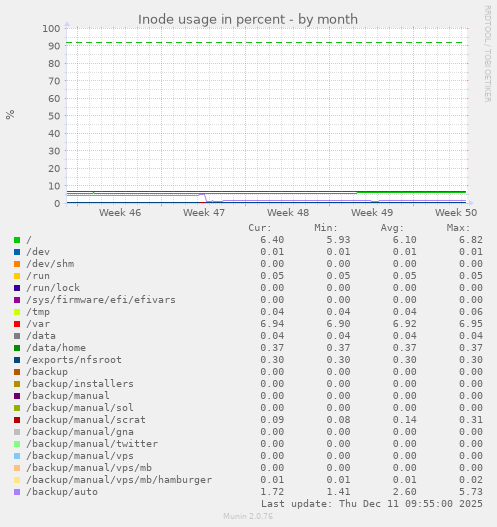Click the '100' y-axis label

tap(51, 29)
